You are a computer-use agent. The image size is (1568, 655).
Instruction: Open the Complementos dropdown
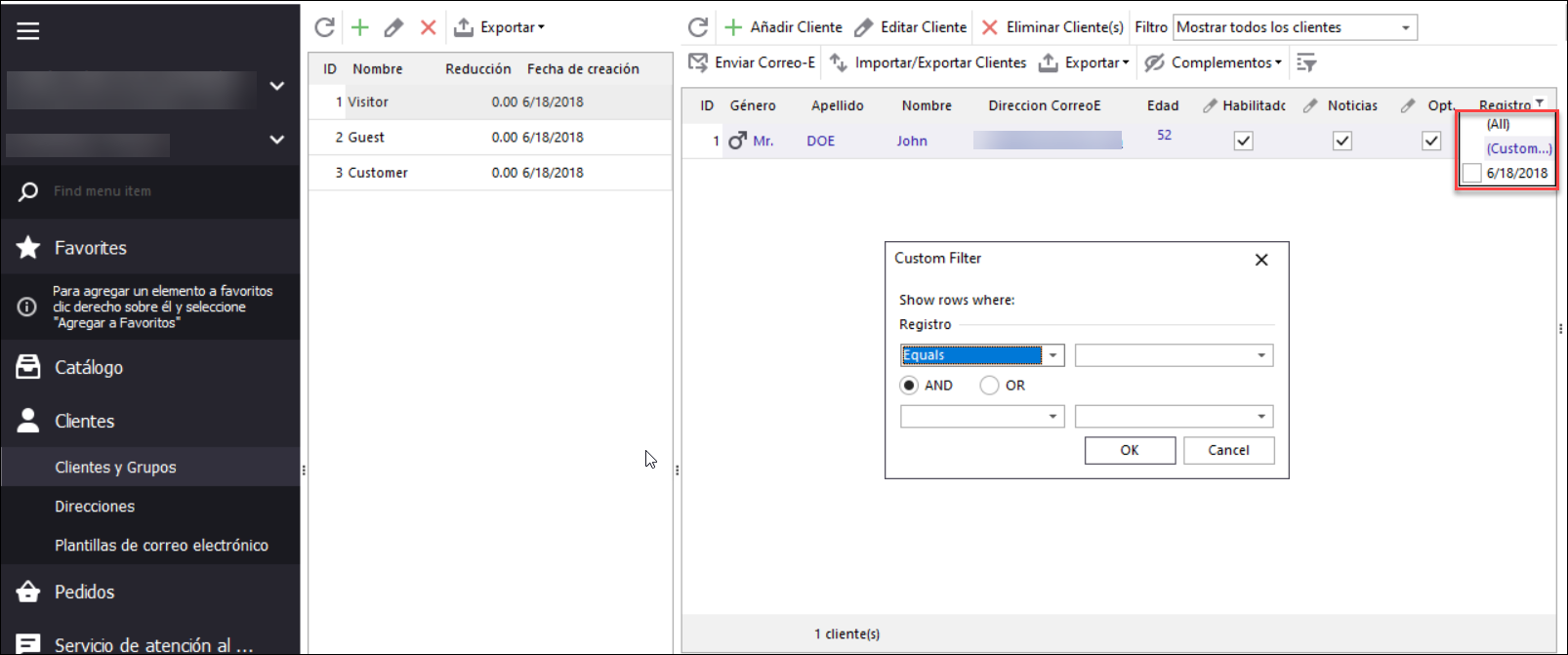[1214, 62]
